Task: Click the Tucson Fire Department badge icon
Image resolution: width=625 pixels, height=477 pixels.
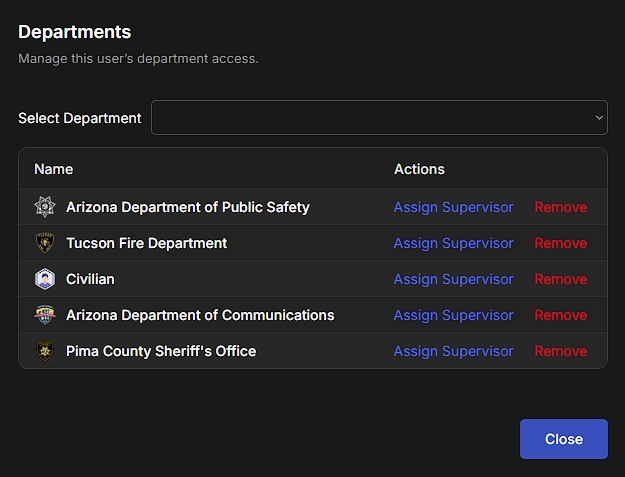Action: point(44,243)
